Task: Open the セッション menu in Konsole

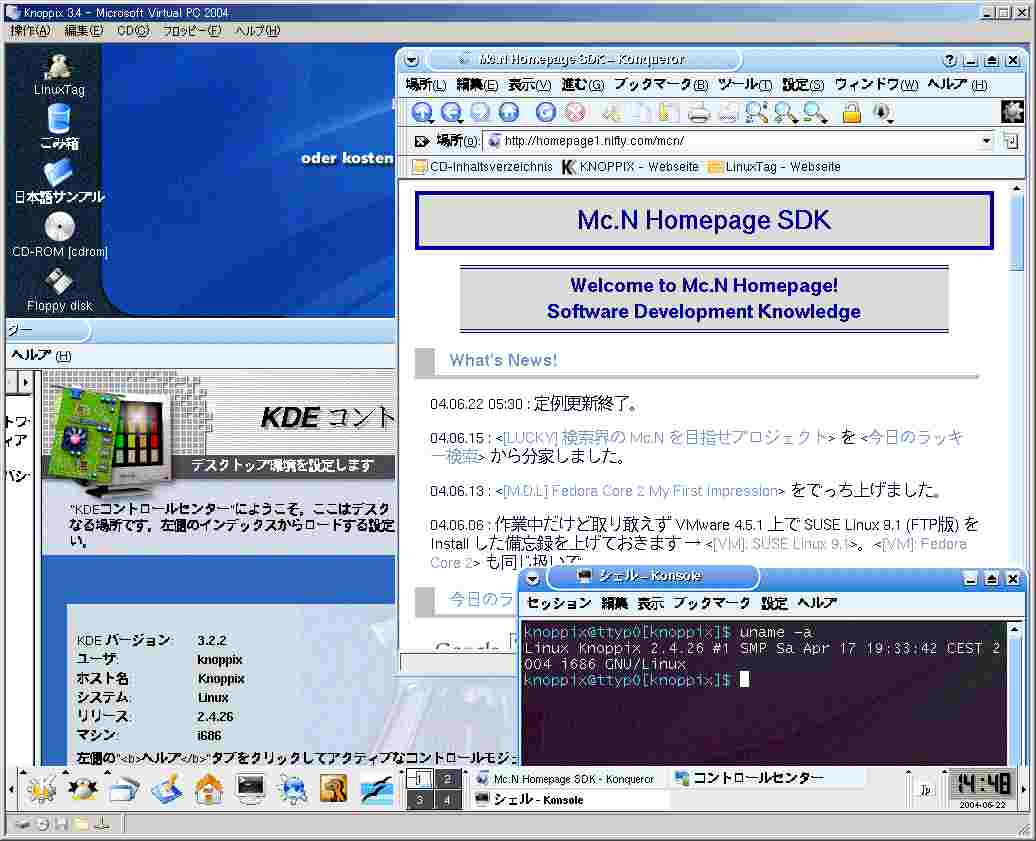Action: pos(559,603)
